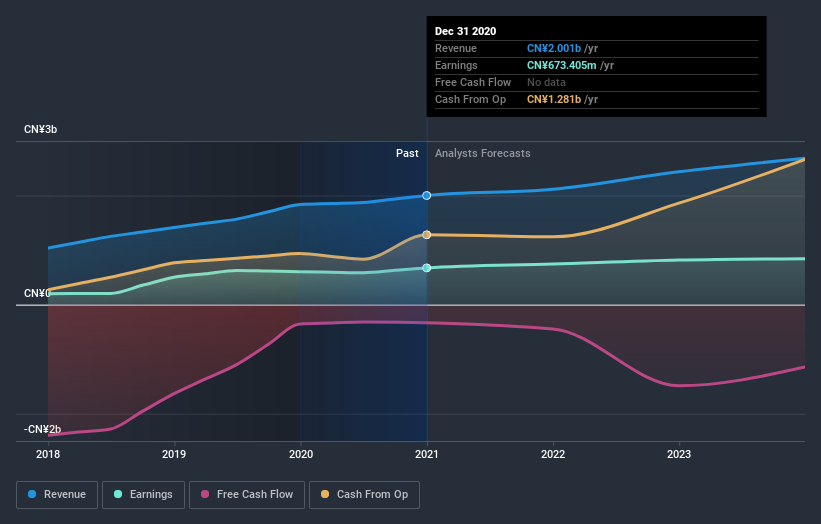Click the CN¥0 y-axis label

[x=37, y=293]
